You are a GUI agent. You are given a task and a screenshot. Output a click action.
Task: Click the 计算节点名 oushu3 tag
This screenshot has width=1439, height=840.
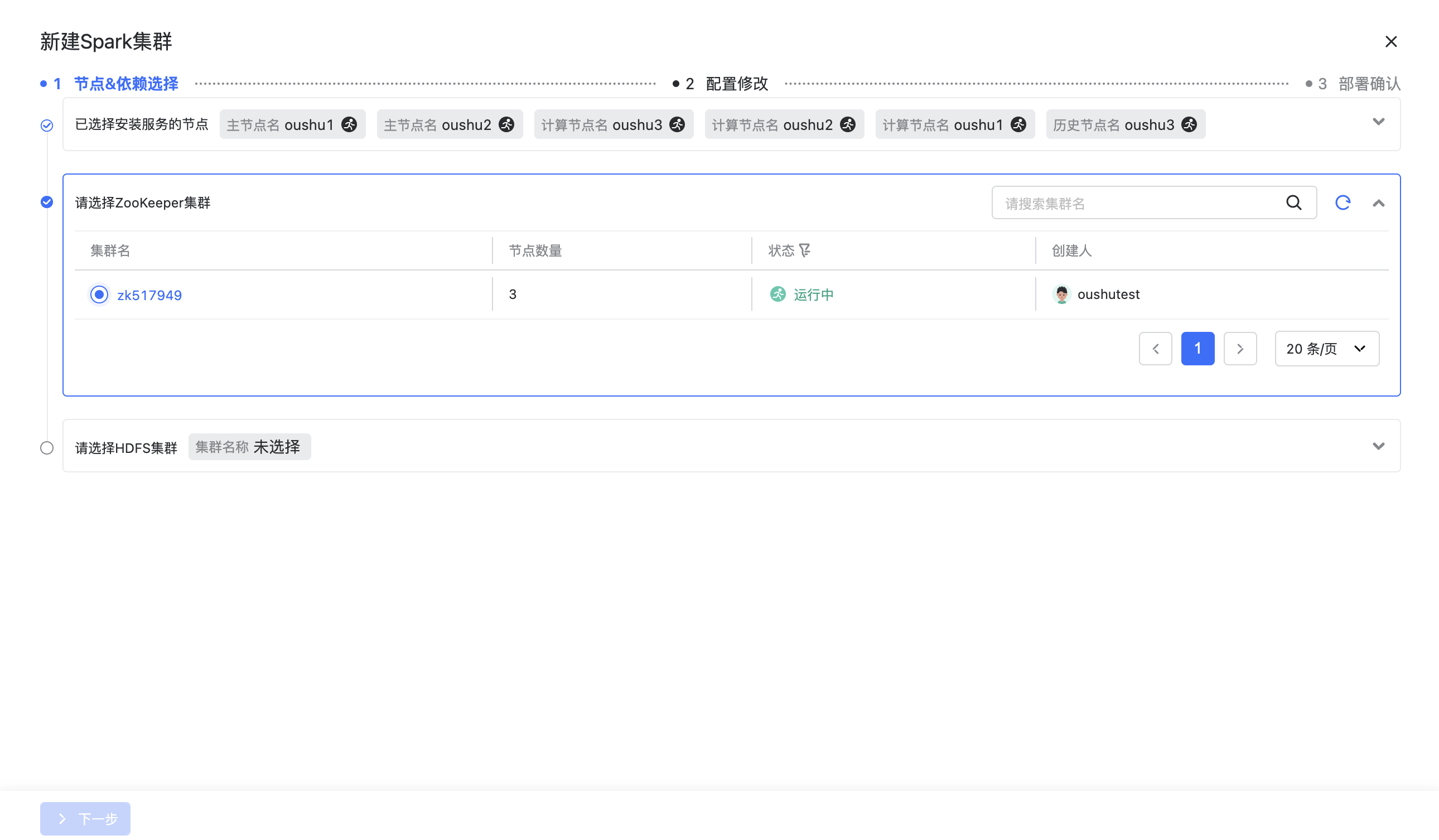click(614, 124)
